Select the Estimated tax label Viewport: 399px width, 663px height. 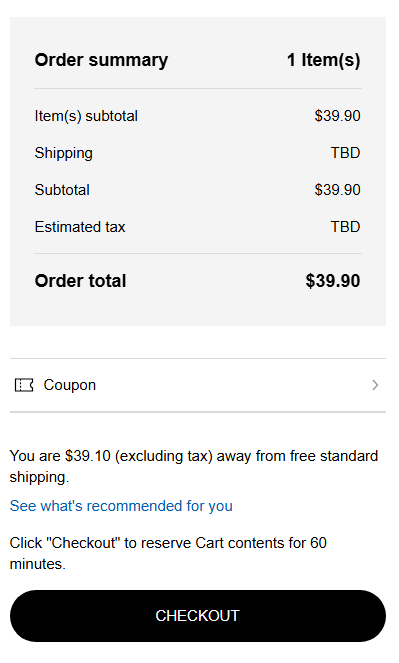[x=80, y=227]
